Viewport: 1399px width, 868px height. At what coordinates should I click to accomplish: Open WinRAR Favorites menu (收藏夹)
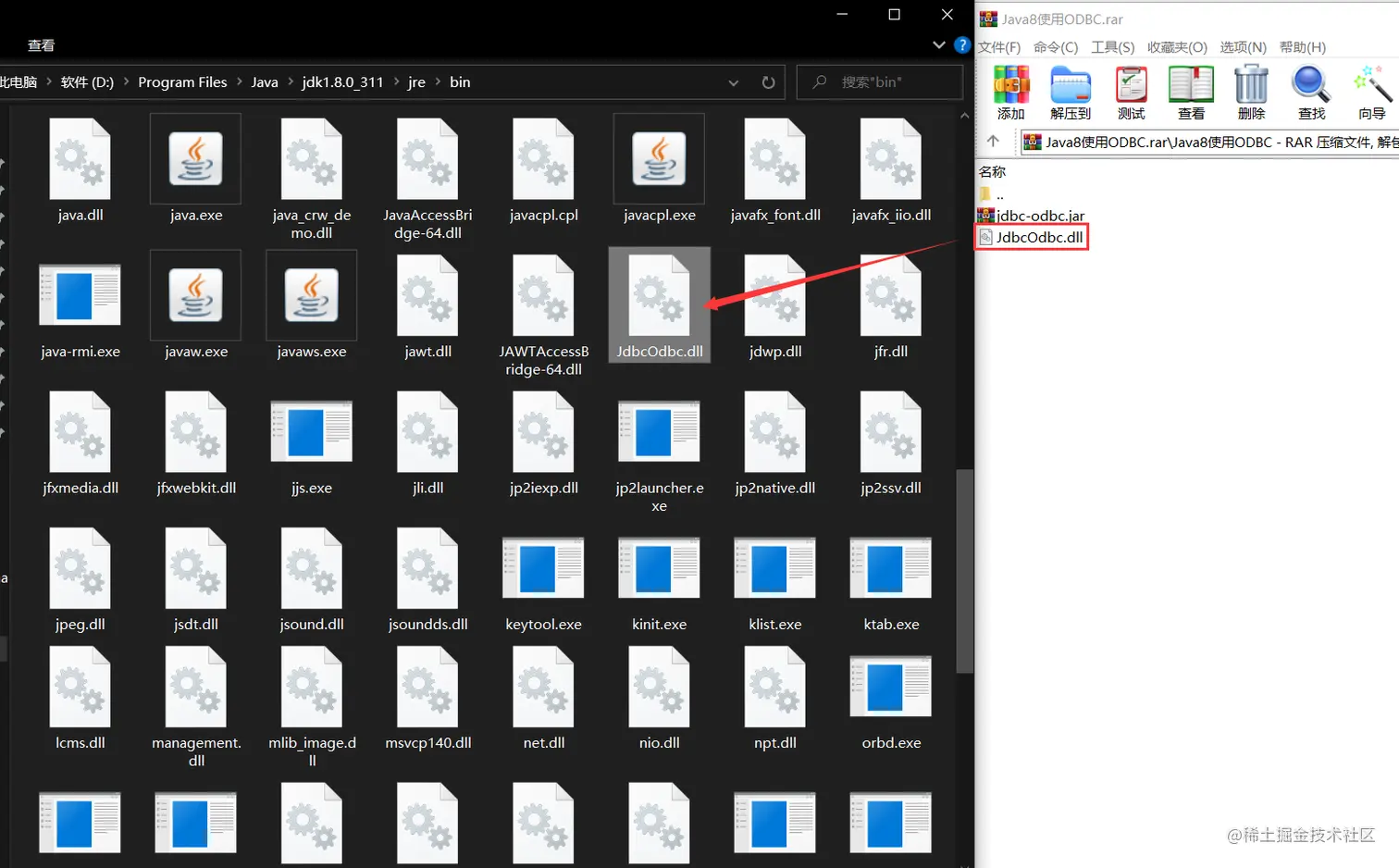tap(1177, 47)
